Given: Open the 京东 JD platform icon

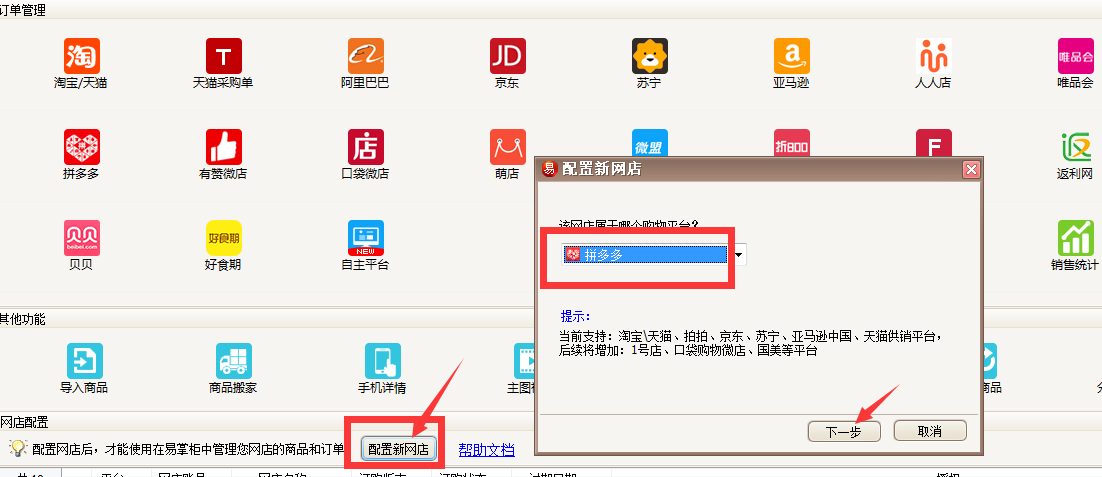Looking at the screenshot, I should coord(507,55).
